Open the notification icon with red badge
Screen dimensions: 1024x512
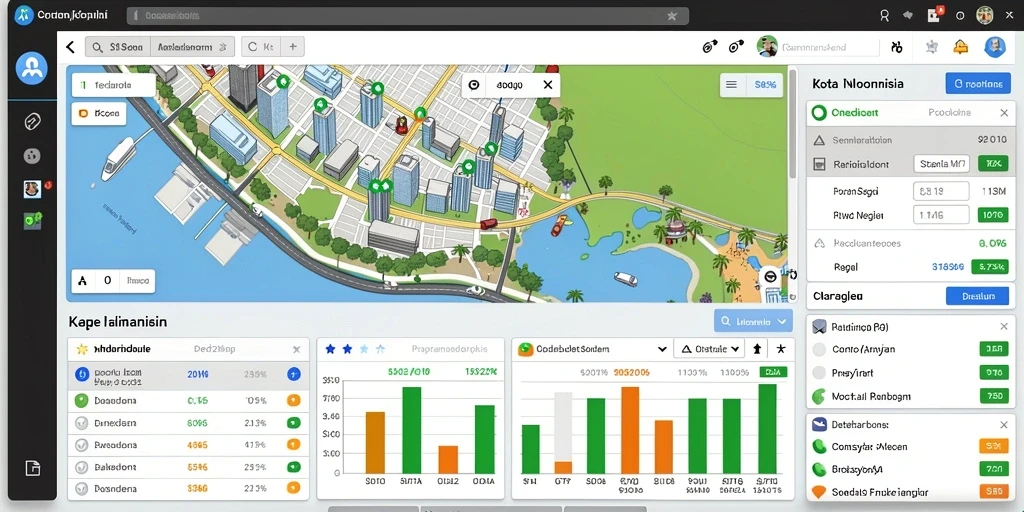pos(934,14)
